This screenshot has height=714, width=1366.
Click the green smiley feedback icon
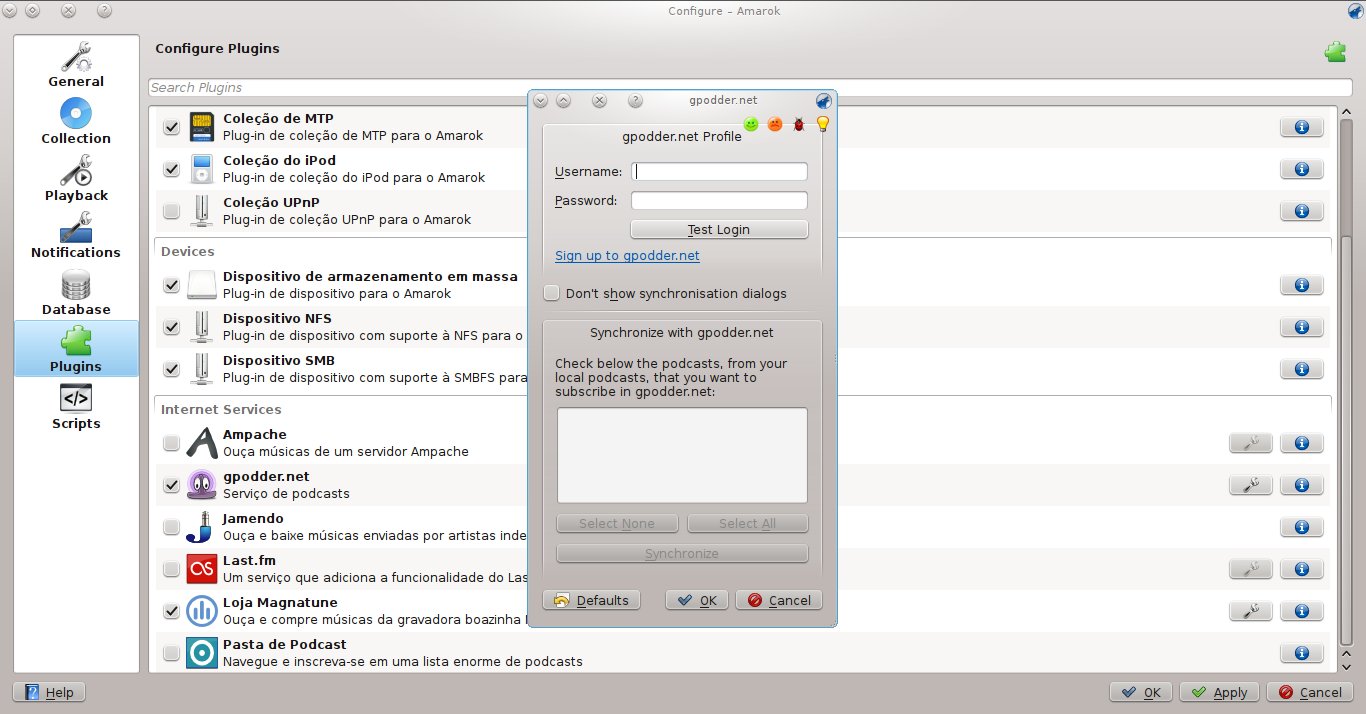tap(751, 124)
